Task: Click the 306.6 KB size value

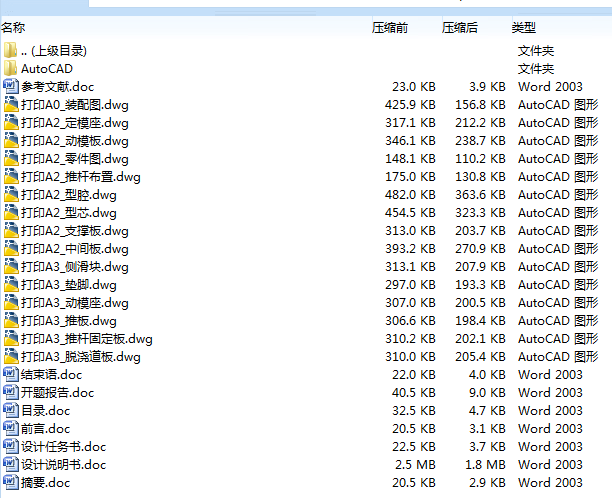Action: 410,321
